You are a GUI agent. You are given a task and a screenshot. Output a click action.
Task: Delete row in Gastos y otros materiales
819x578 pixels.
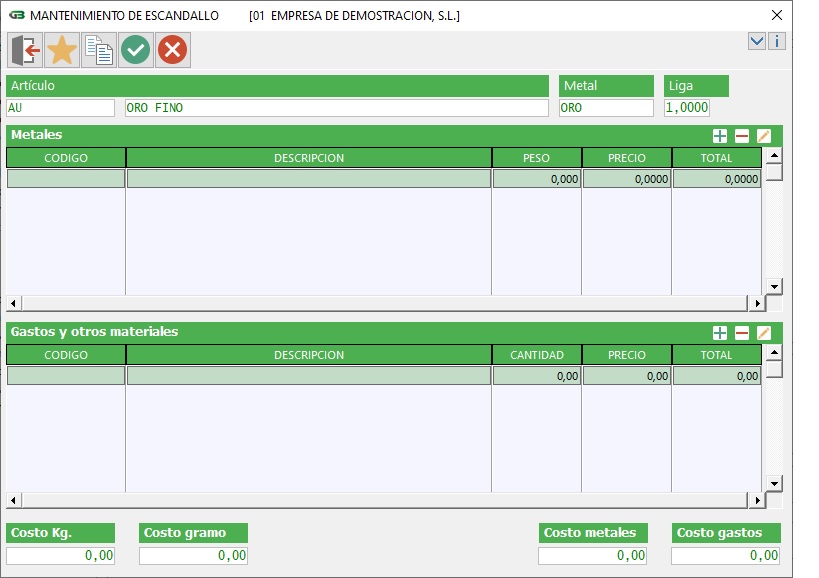click(742, 333)
